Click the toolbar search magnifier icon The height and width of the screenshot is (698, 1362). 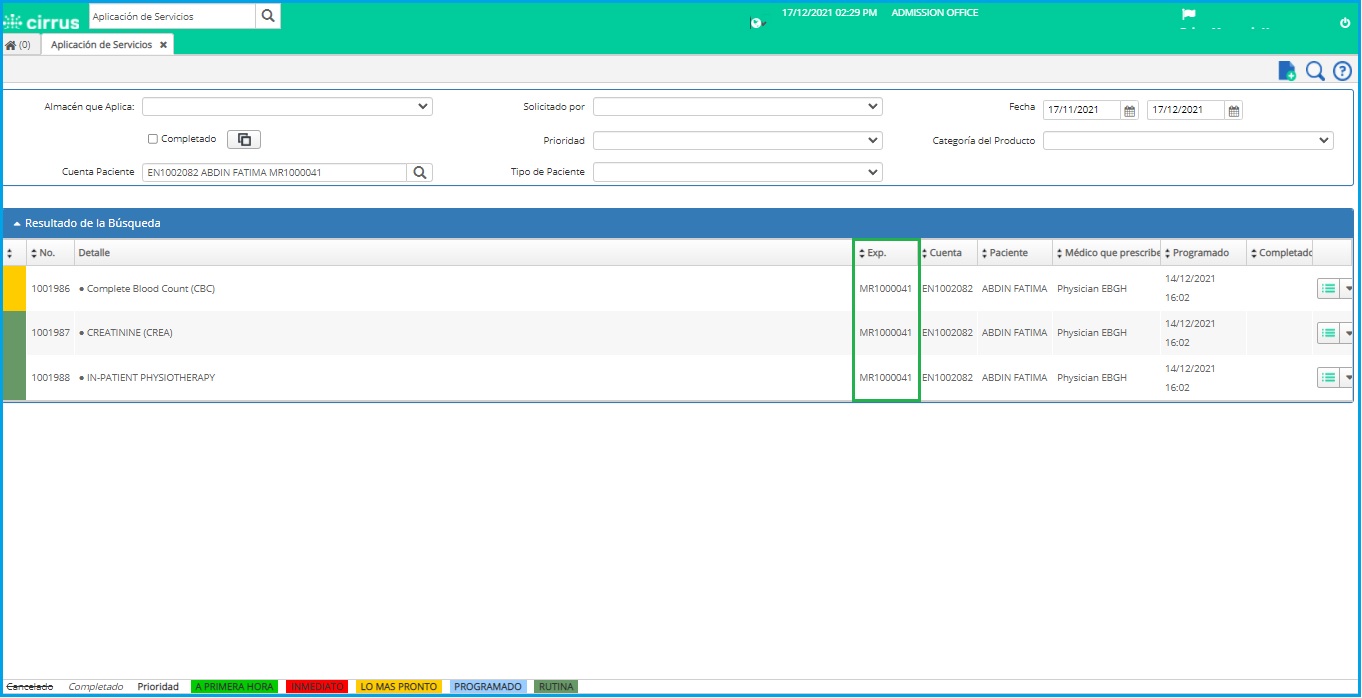click(1314, 70)
